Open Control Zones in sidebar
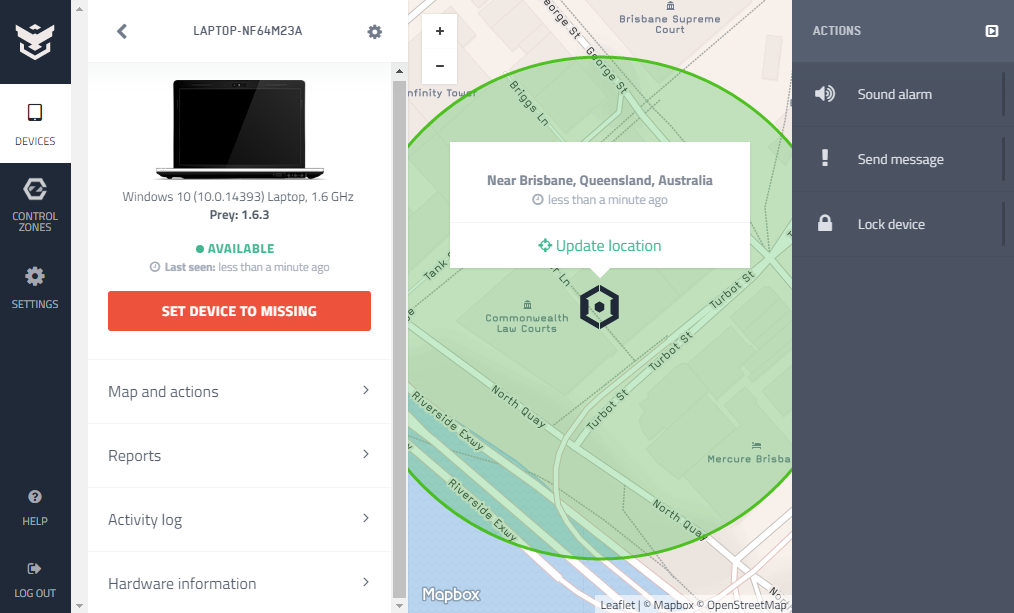Screen dimensions: 1014x613 (x=35, y=205)
